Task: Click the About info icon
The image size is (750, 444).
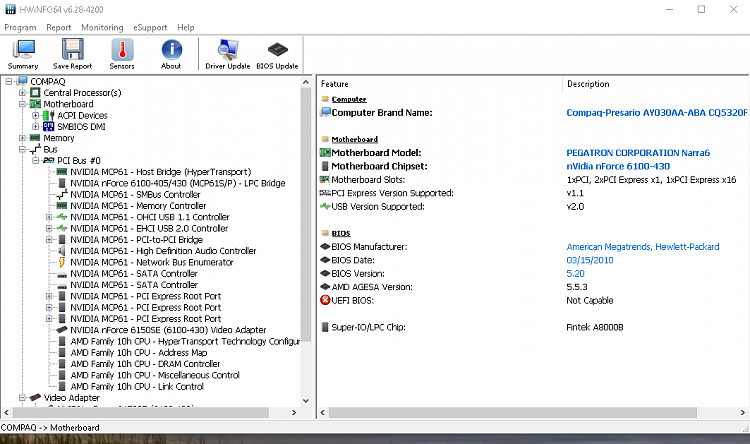Action: click(x=171, y=49)
